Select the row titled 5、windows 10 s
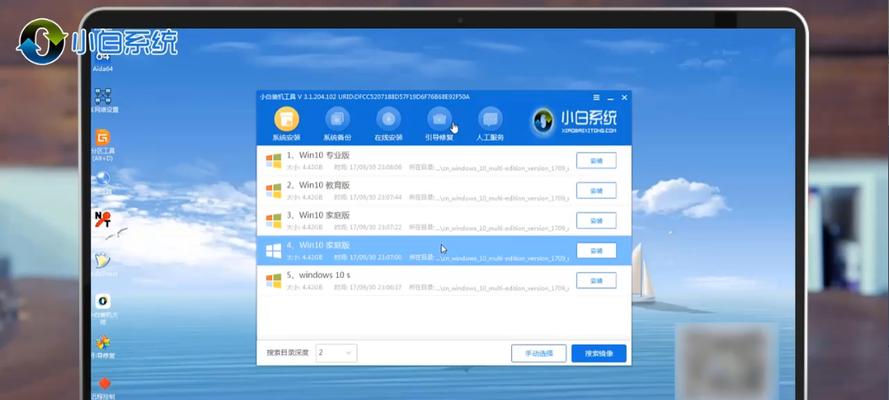889x400 pixels. 444,280
